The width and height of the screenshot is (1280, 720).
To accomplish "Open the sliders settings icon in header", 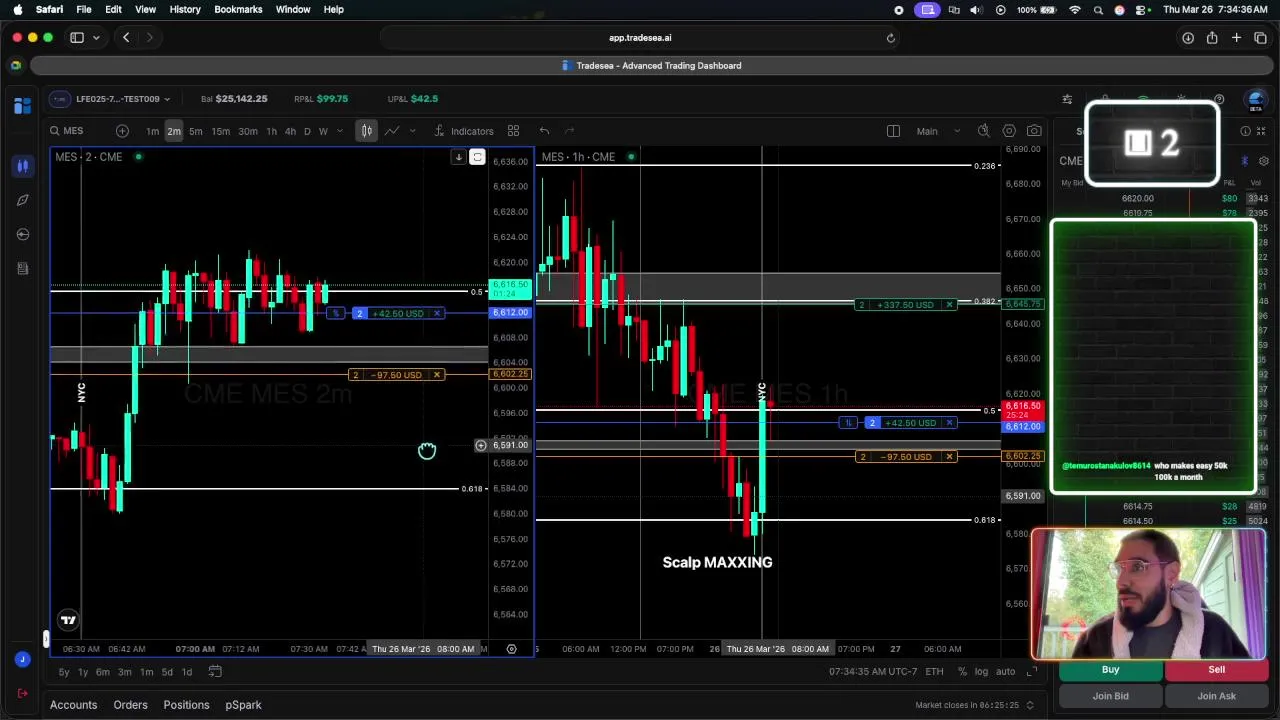I will pyautogui.click(x=1068, y=99).
